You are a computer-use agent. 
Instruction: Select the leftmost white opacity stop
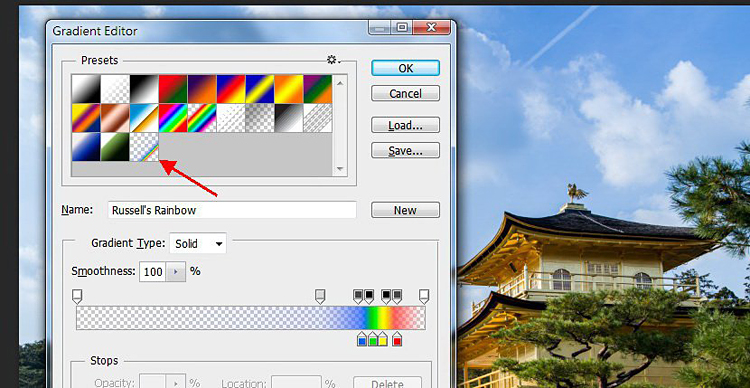pyautogui.click(x=77, y=297)
